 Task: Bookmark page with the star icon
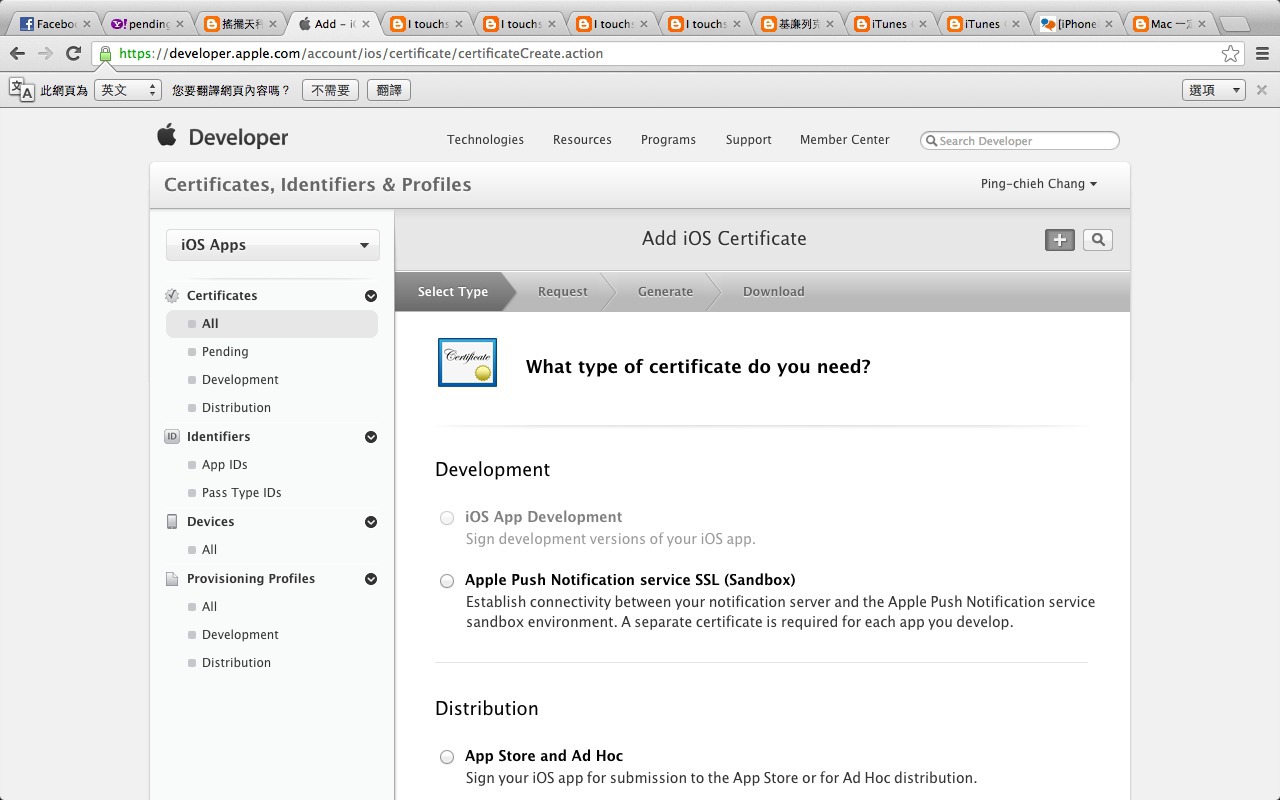coord(1231,54)
